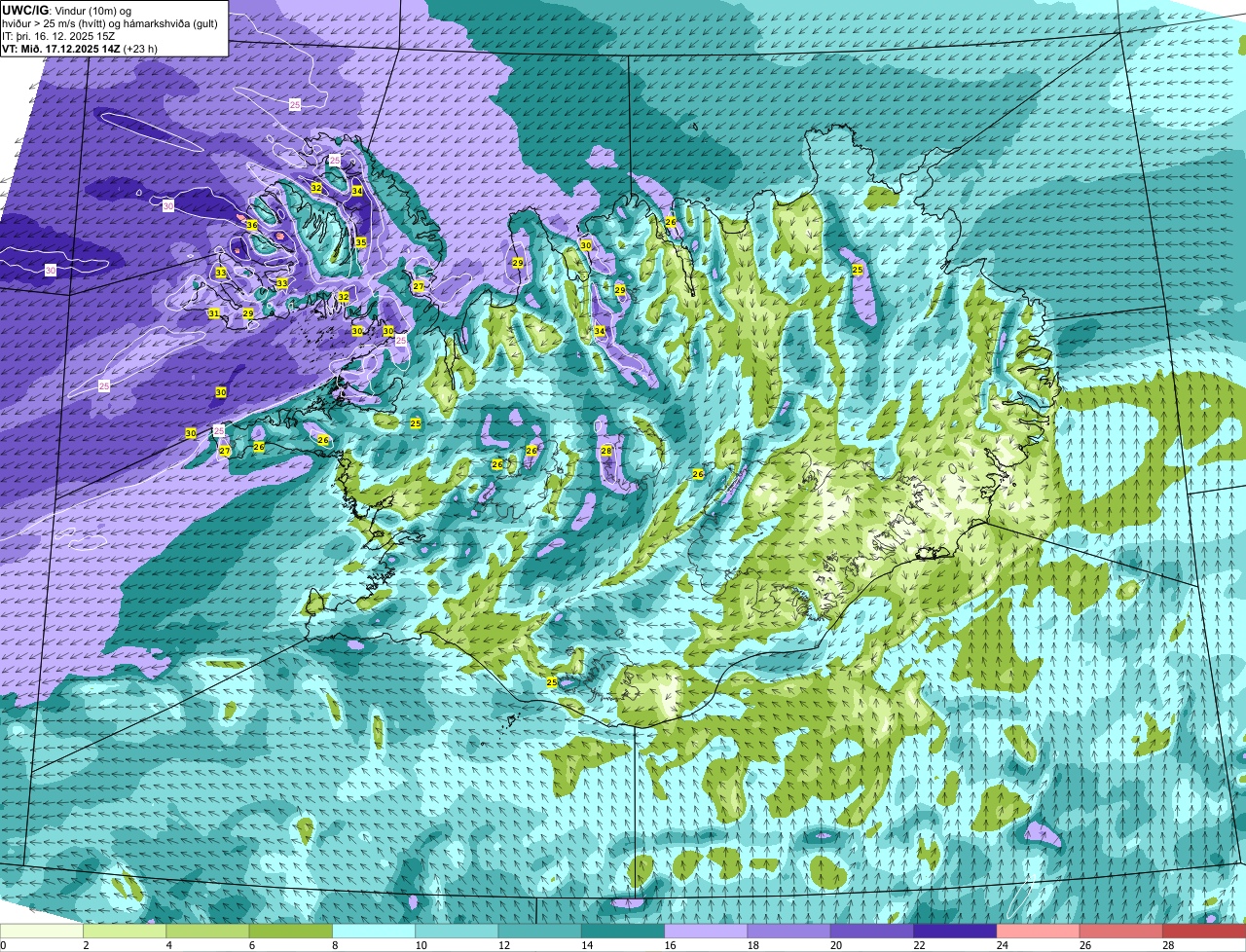
Task: Click the '8' tick label on the scale
Action: tap(333, 945)
